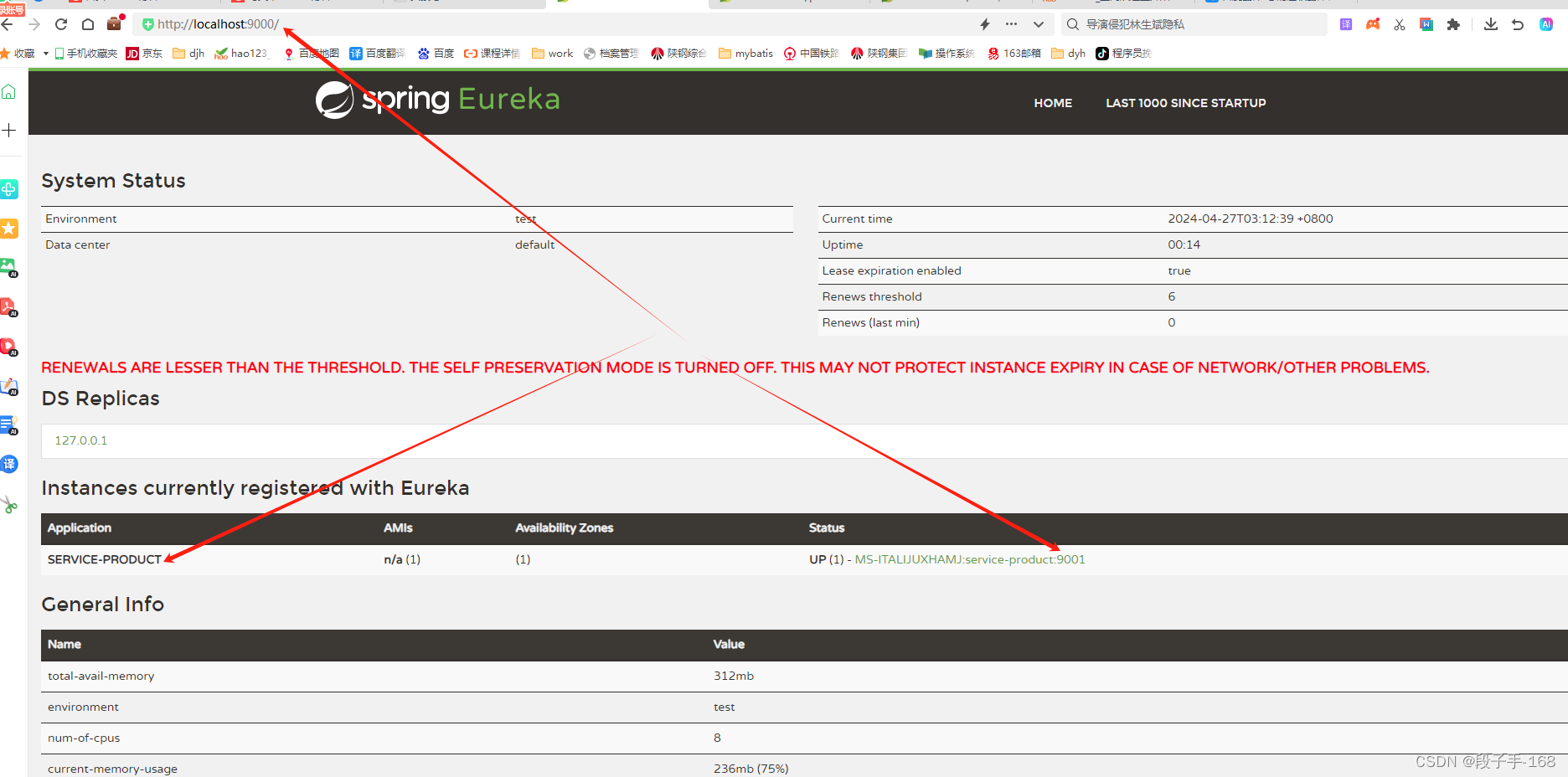Toggle the lightning speed-mode icon
This screenshot has height=777, width=1568.
point(985,24)
